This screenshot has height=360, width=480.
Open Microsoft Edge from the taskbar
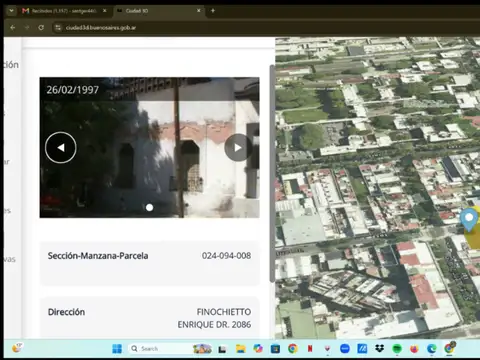(432, 349)
